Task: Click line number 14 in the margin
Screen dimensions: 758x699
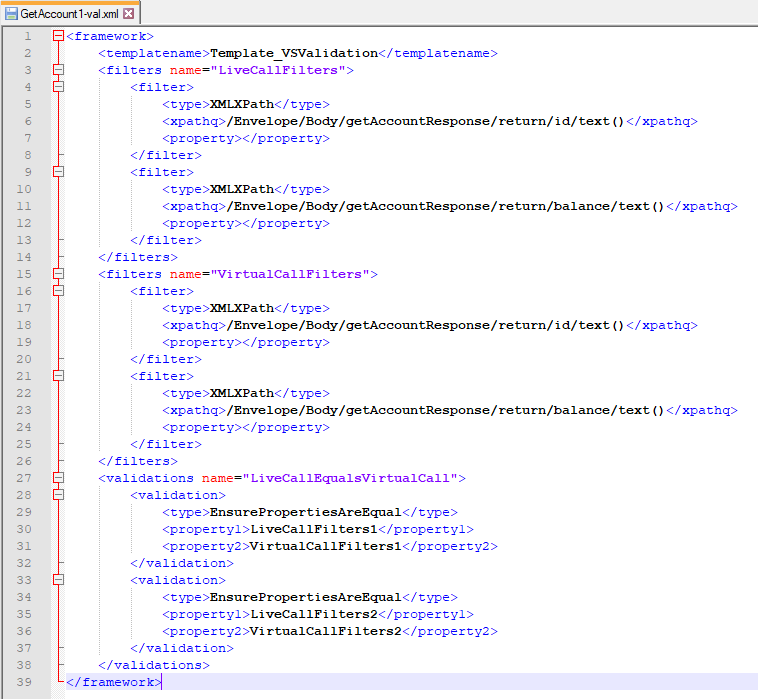Action: pyautogui.click(x=24, y=257)
